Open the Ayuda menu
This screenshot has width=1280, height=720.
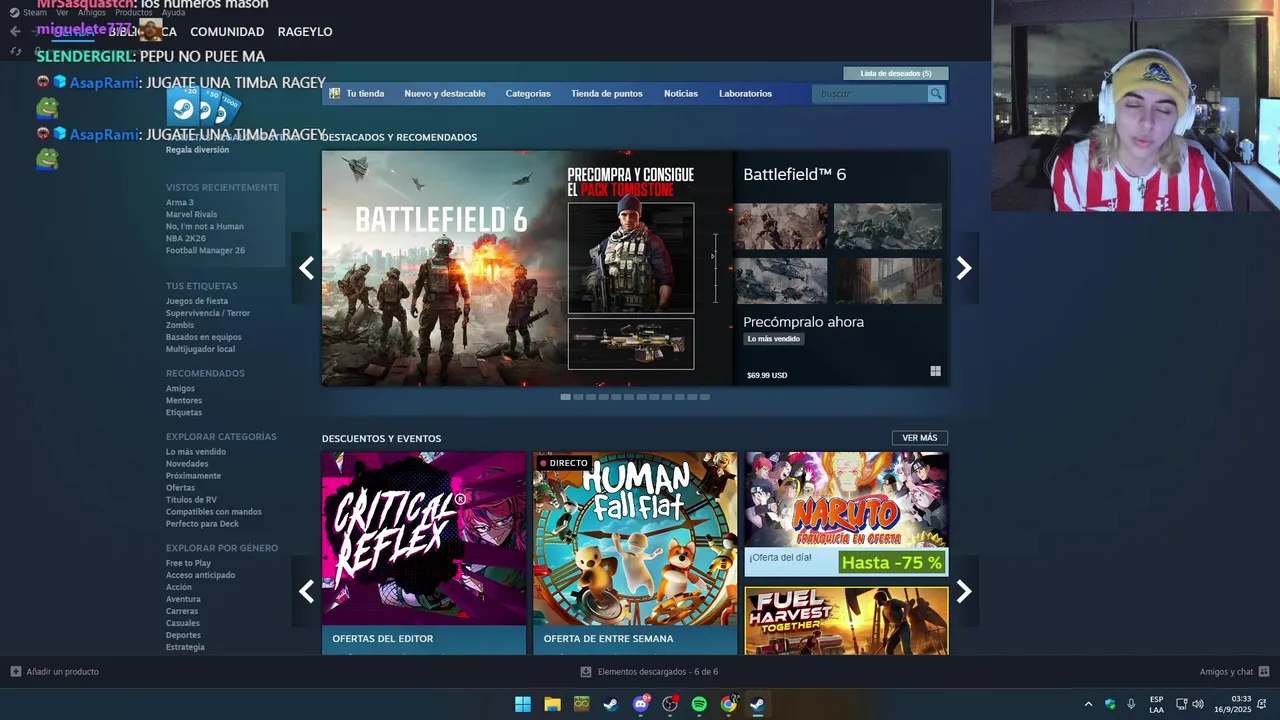(x=174, y=13)
